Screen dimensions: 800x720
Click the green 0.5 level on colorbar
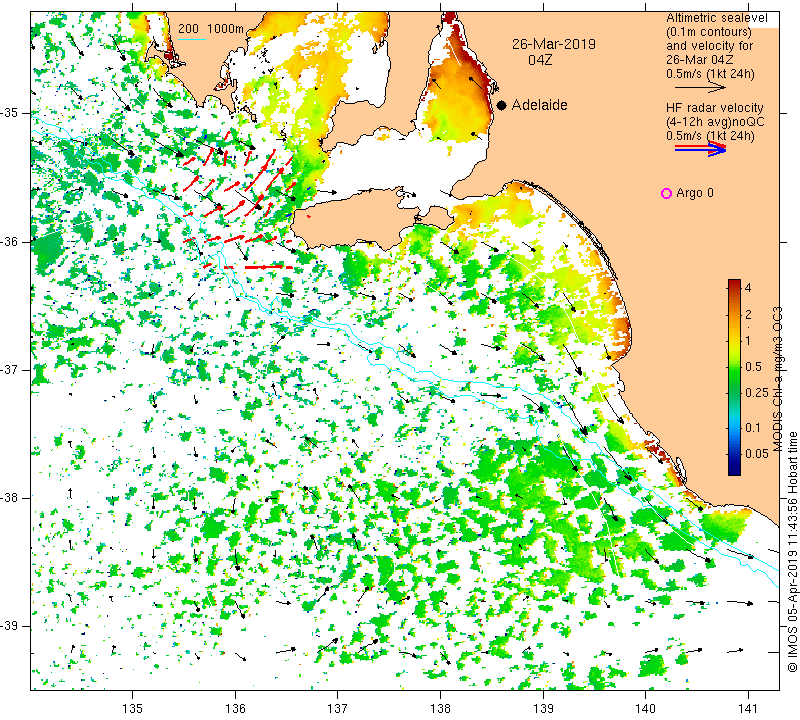point(734,366)
